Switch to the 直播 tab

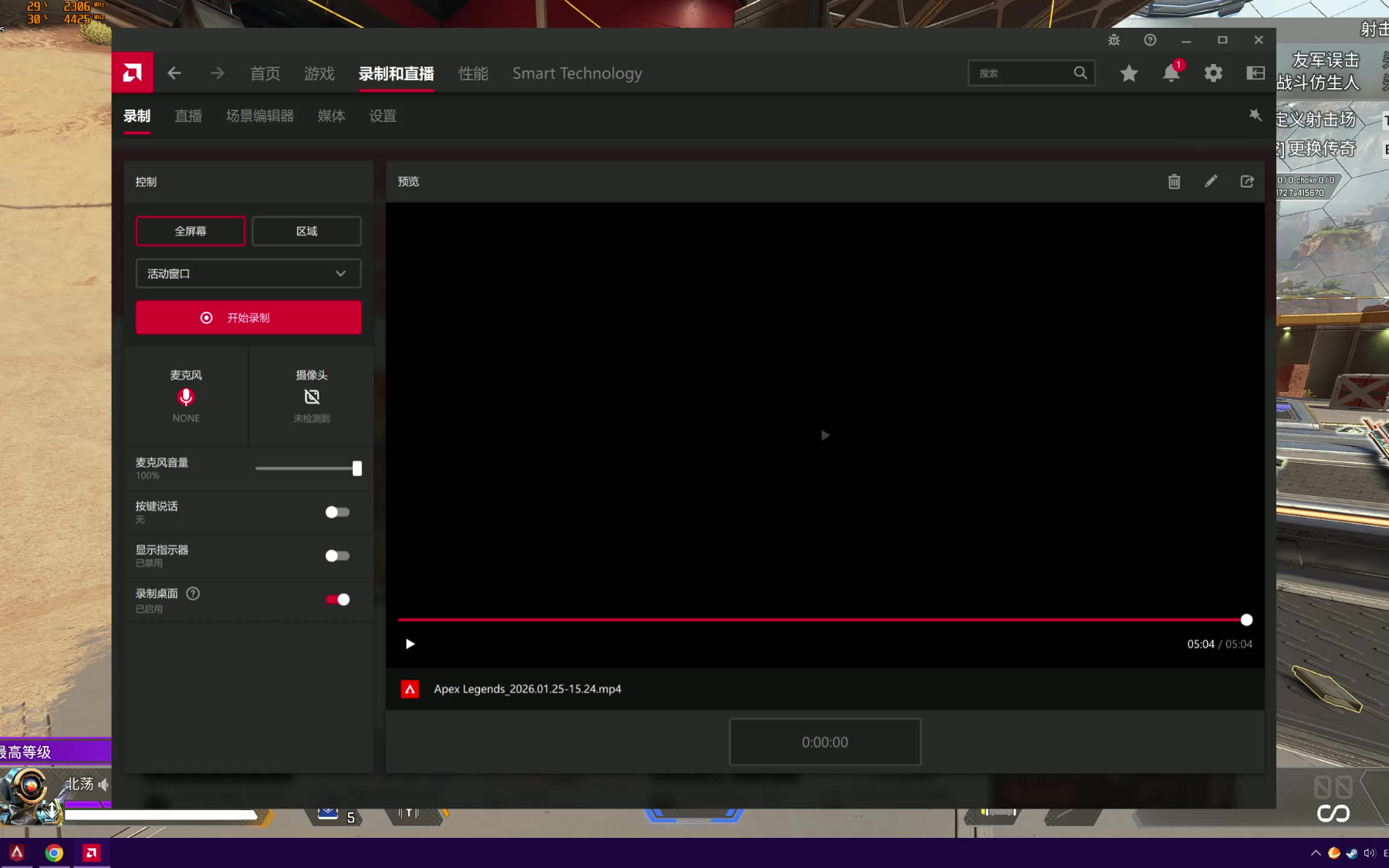pyautogui.click(x=188, y=116)
